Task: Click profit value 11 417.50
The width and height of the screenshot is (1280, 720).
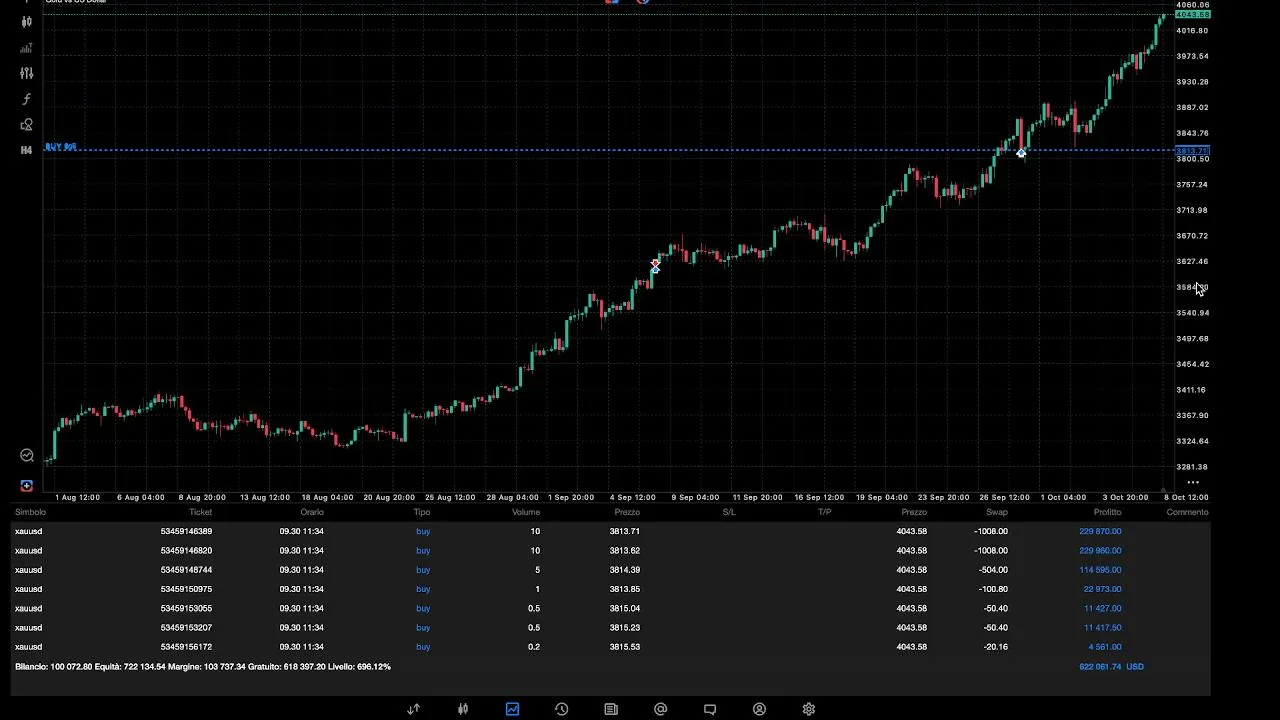Action: 1102,627
